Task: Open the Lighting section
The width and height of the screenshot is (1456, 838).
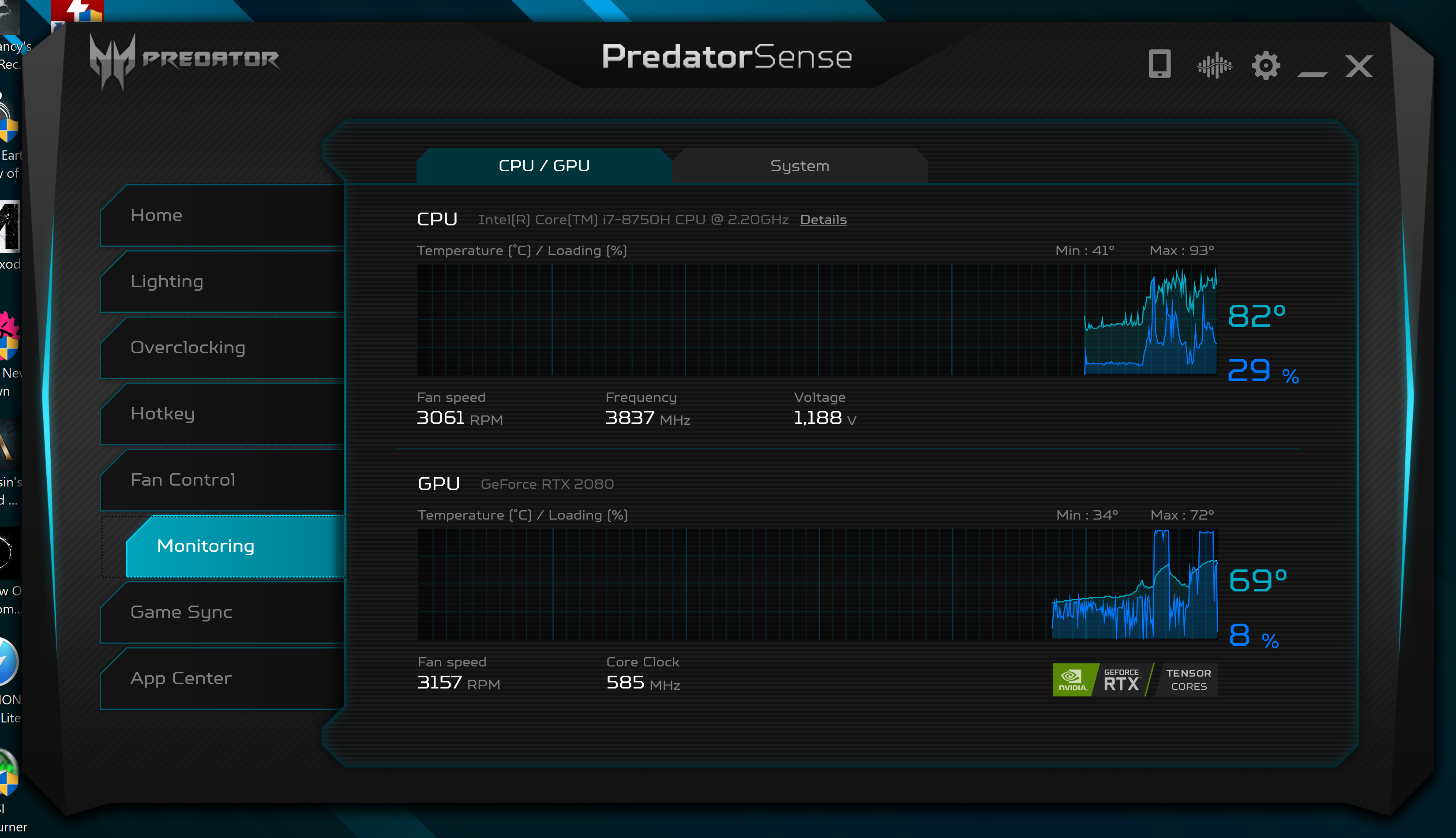Action: click(222, 281)
